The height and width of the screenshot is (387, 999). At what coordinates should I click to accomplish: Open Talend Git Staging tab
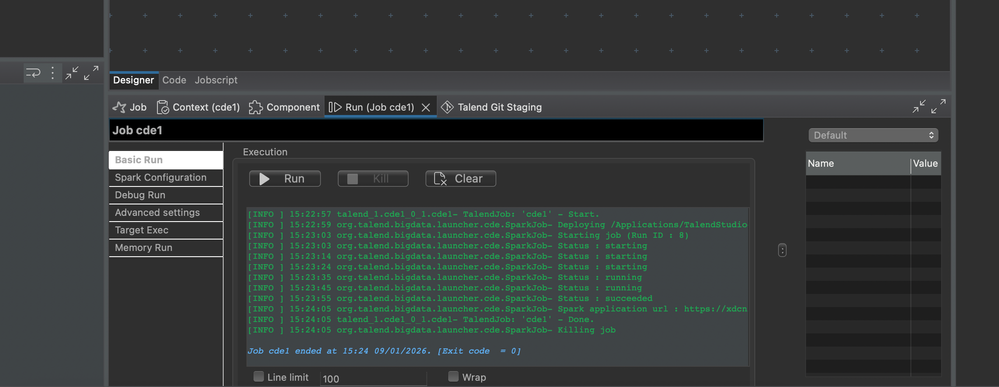point(491,107)
